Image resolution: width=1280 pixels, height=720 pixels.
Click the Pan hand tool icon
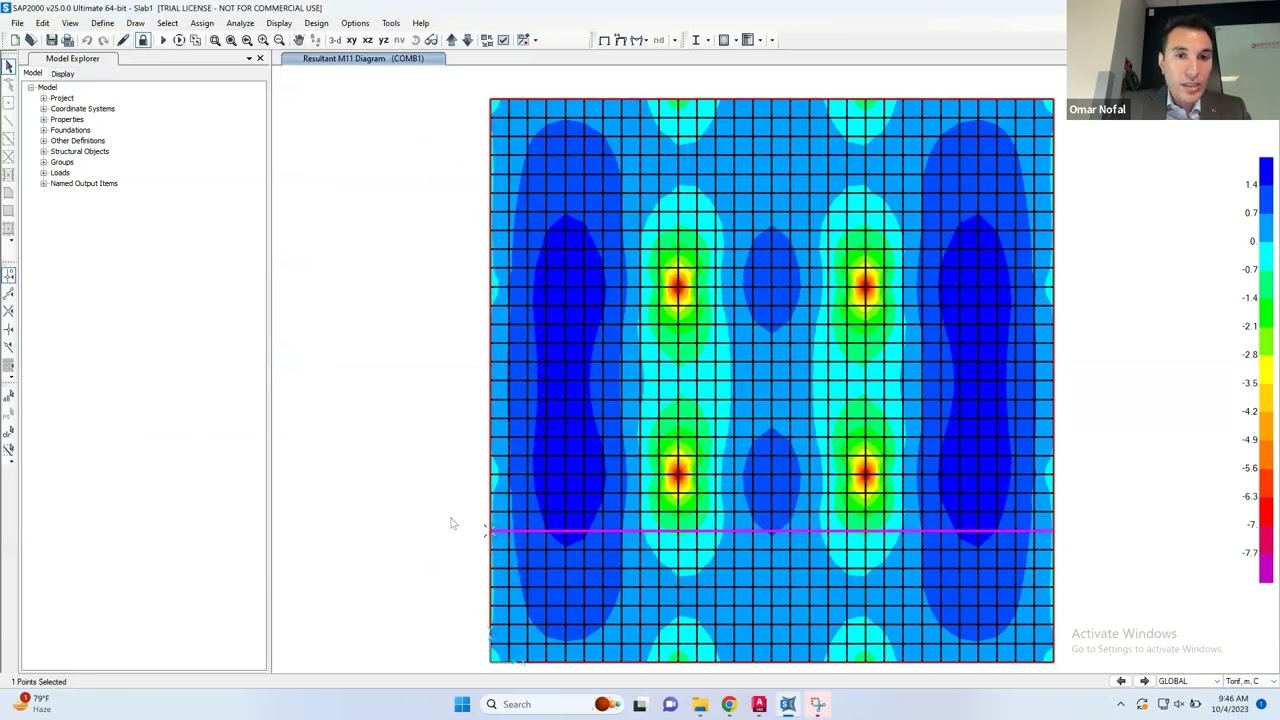coord(299,40)
